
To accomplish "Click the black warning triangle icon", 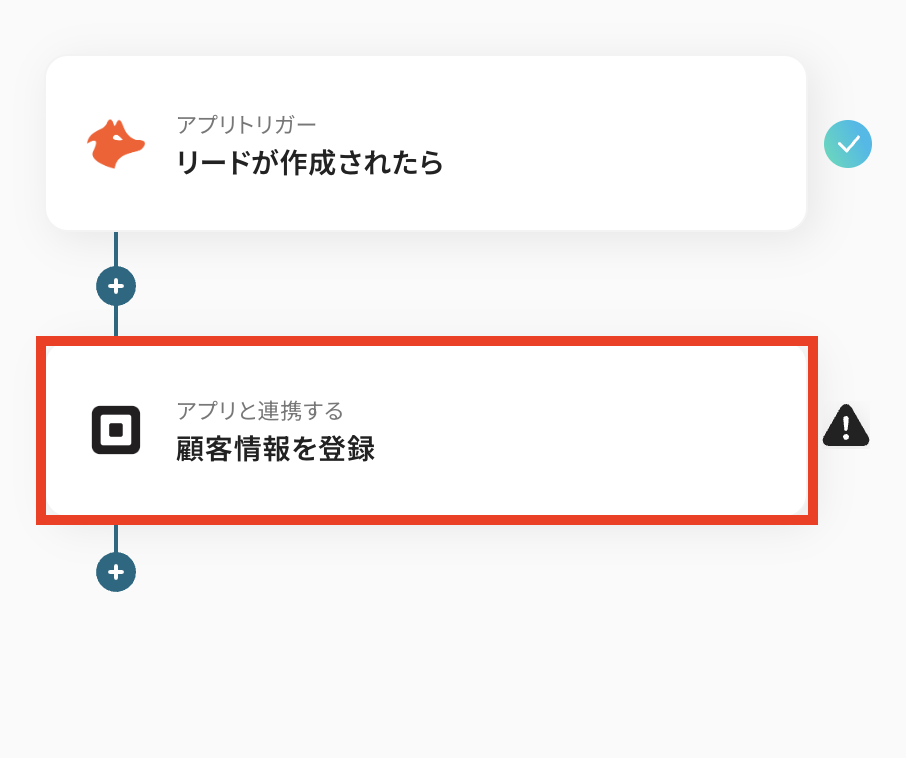I will 846,426.
